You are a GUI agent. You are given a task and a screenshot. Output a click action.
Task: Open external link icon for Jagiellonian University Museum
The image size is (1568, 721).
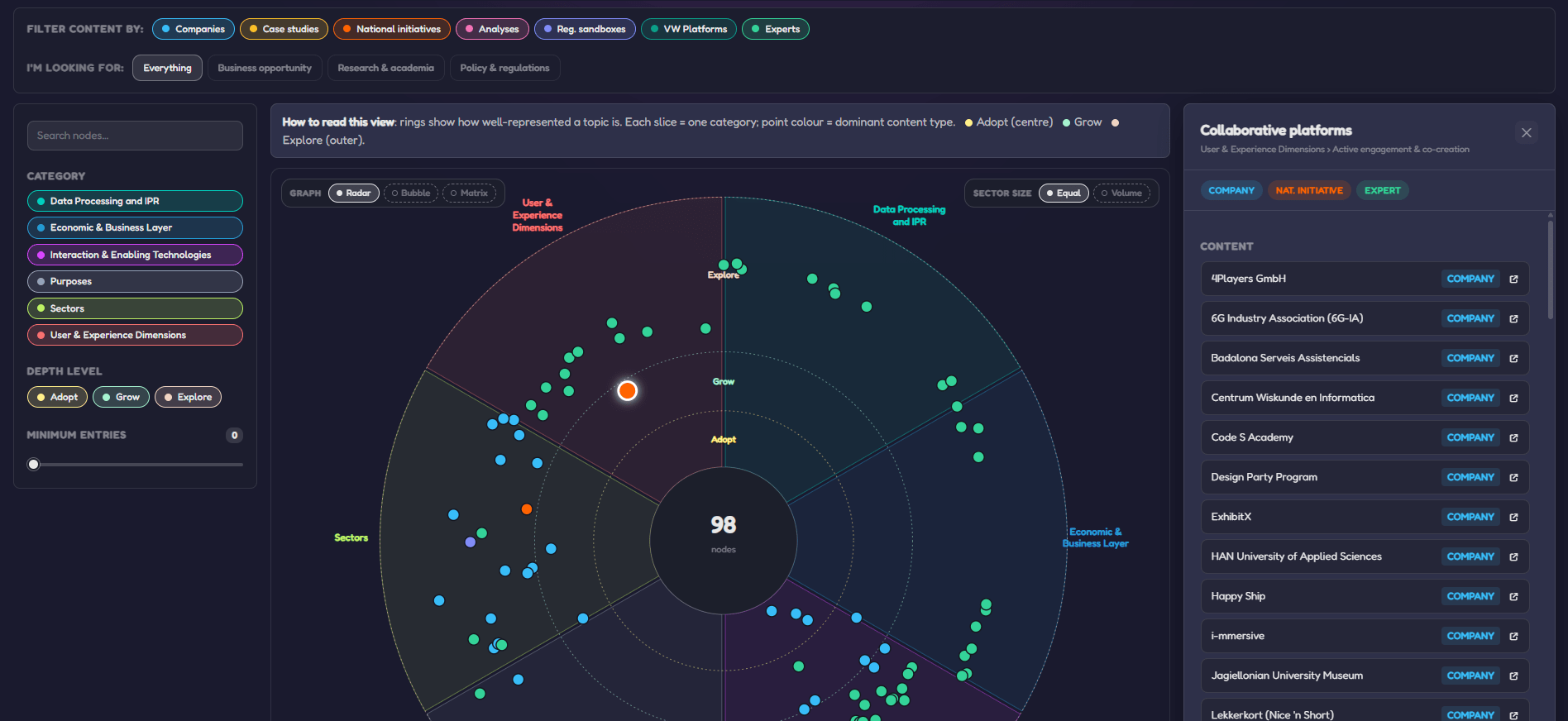click(1513, 676)
